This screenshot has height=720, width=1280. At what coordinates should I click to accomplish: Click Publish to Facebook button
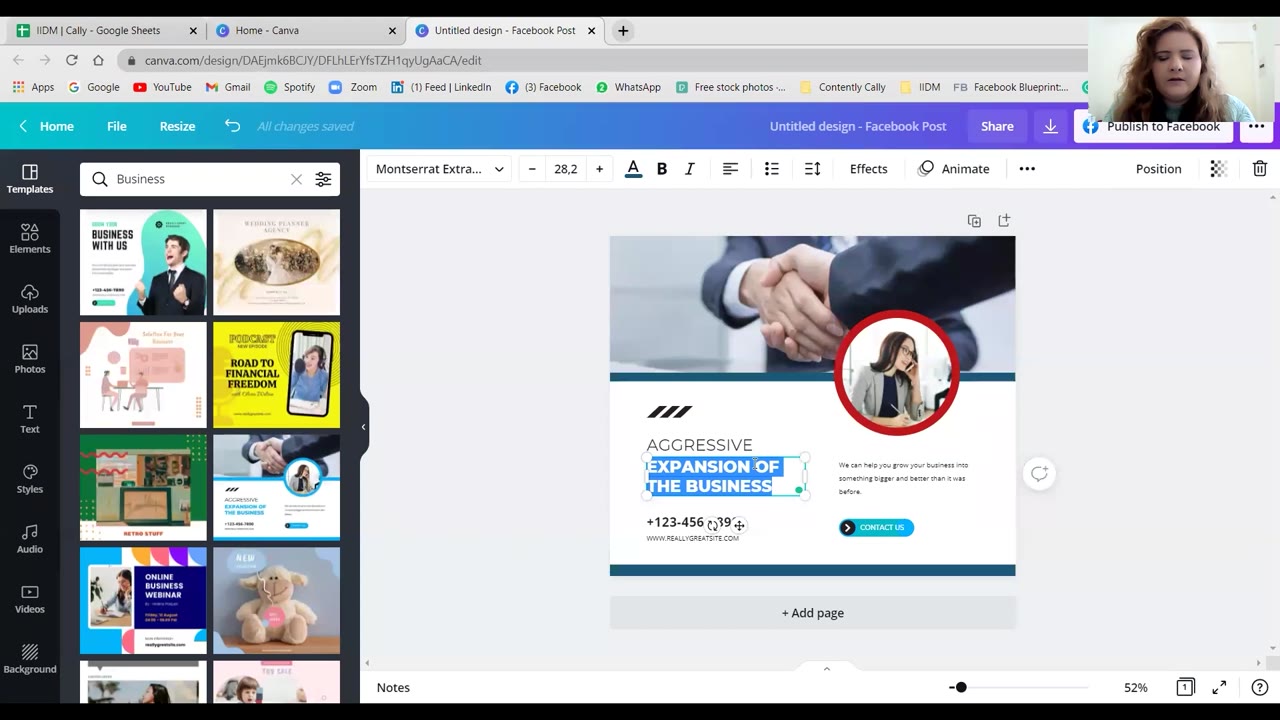(1151, 126)
